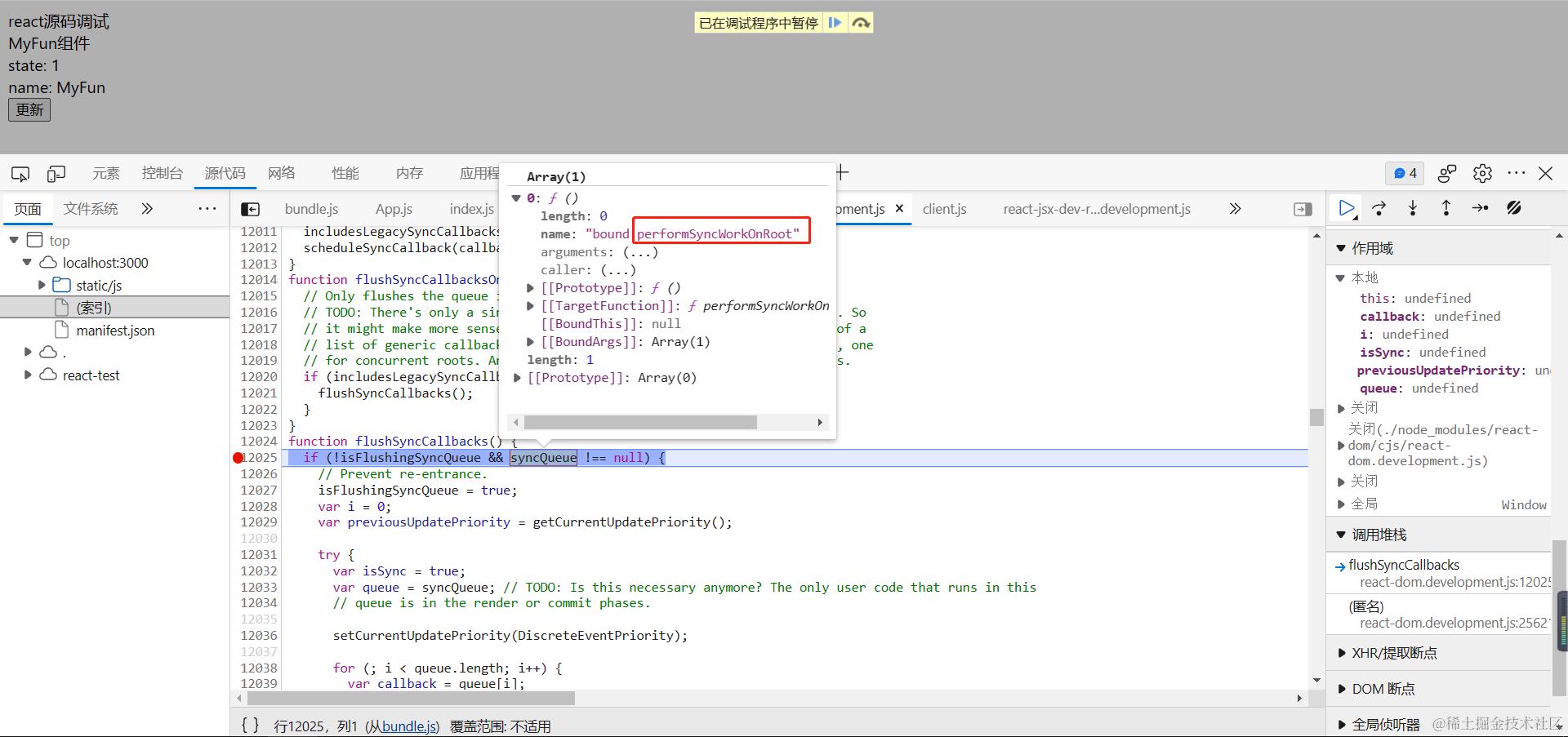Open the DevTools settings gear

[1482, 173]
